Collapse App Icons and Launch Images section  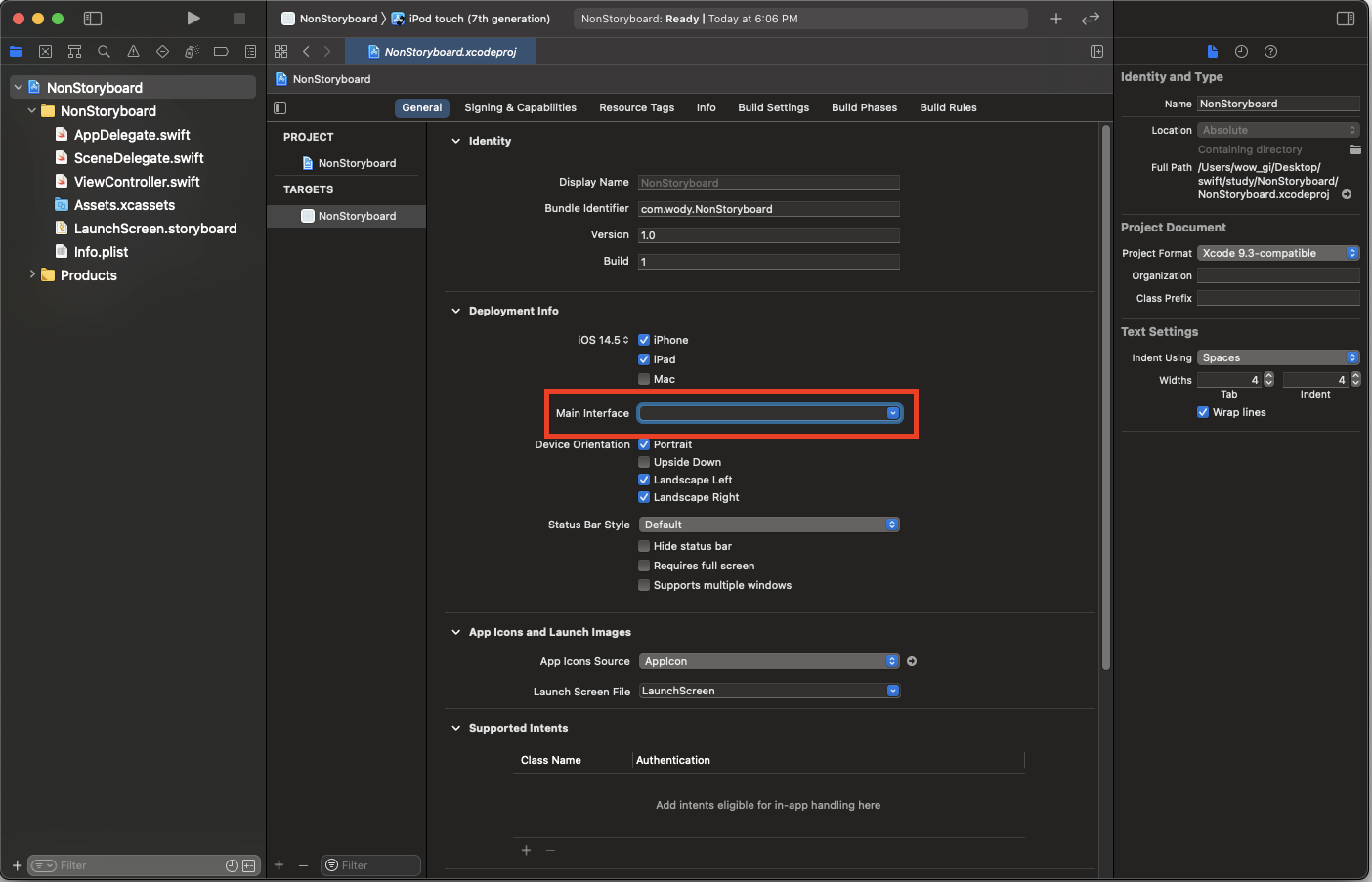455,632
